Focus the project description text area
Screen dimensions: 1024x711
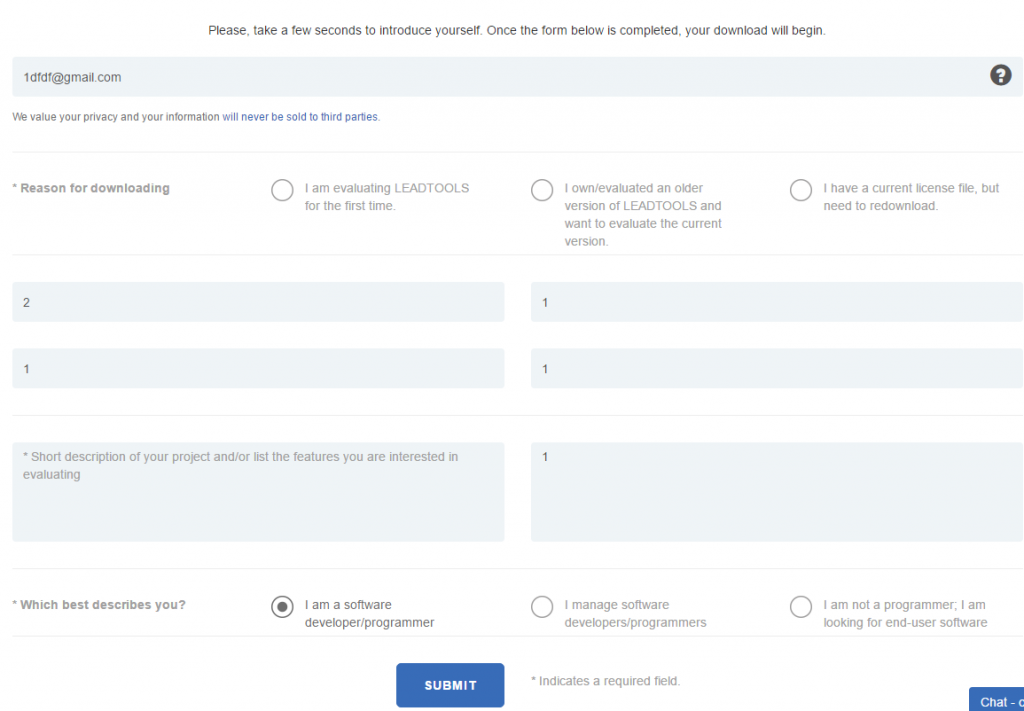(258, 492)
